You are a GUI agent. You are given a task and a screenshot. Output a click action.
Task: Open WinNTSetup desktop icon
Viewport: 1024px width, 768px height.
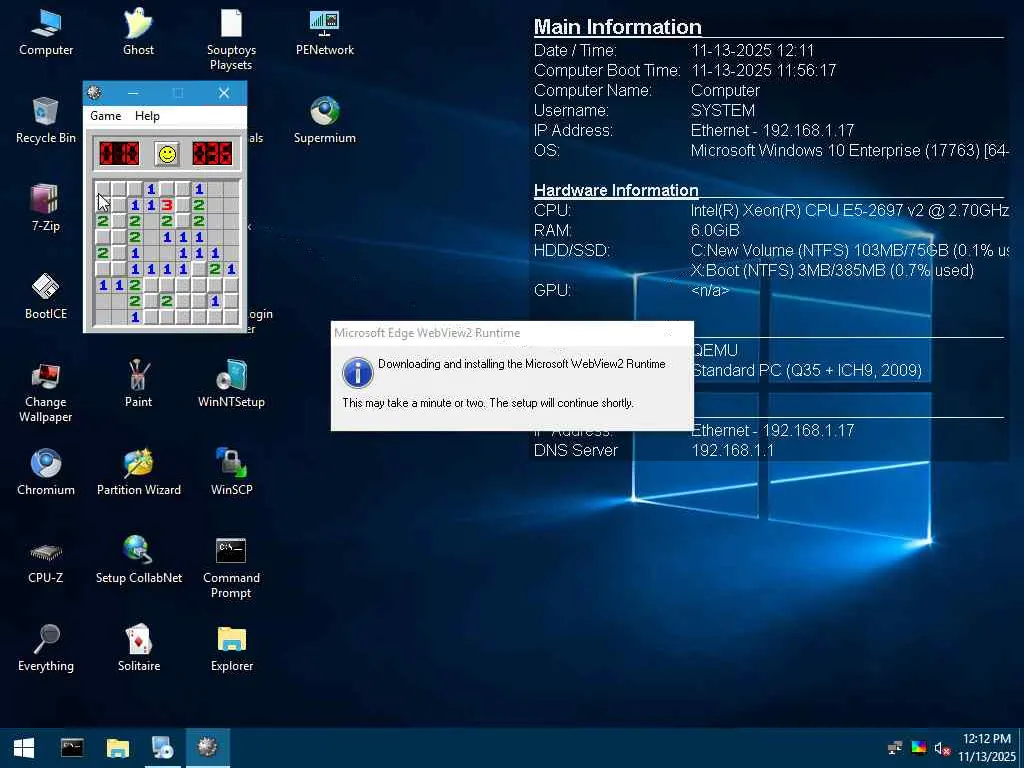tap(231, 384)
